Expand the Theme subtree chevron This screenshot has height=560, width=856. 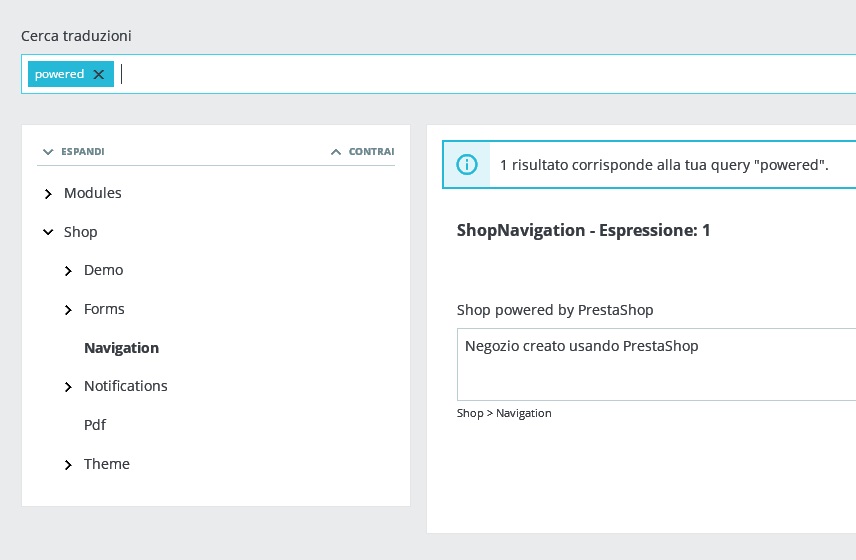[x=68, y=465]
